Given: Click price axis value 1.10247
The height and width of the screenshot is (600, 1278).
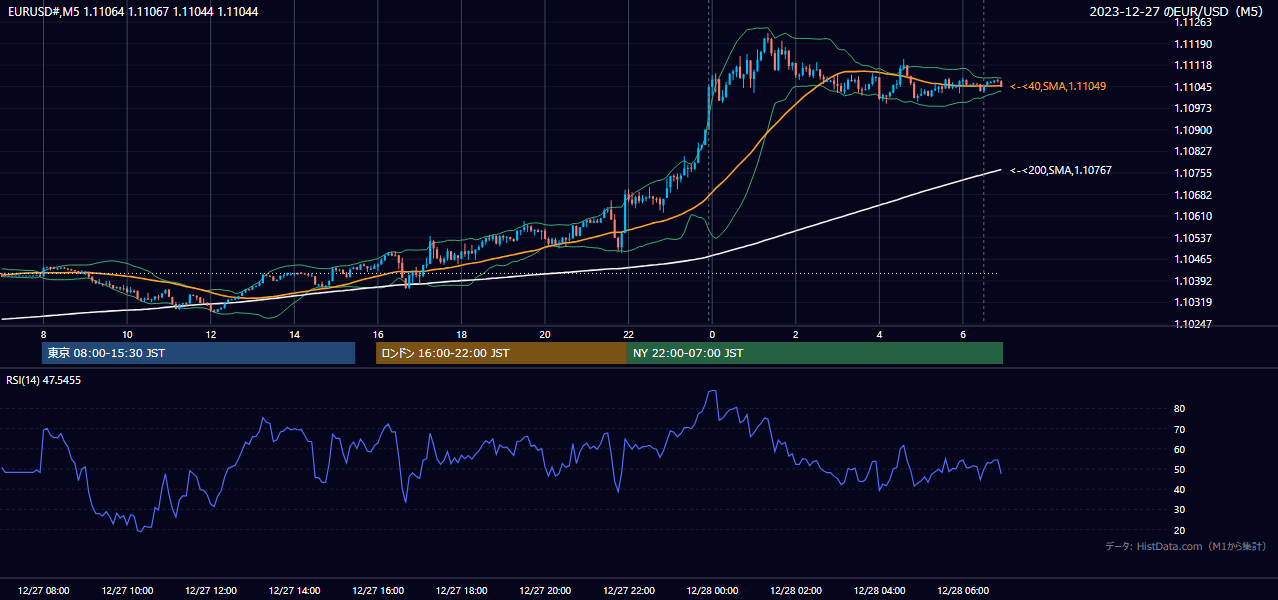Looking at the screenshot, I should 1193,324.
